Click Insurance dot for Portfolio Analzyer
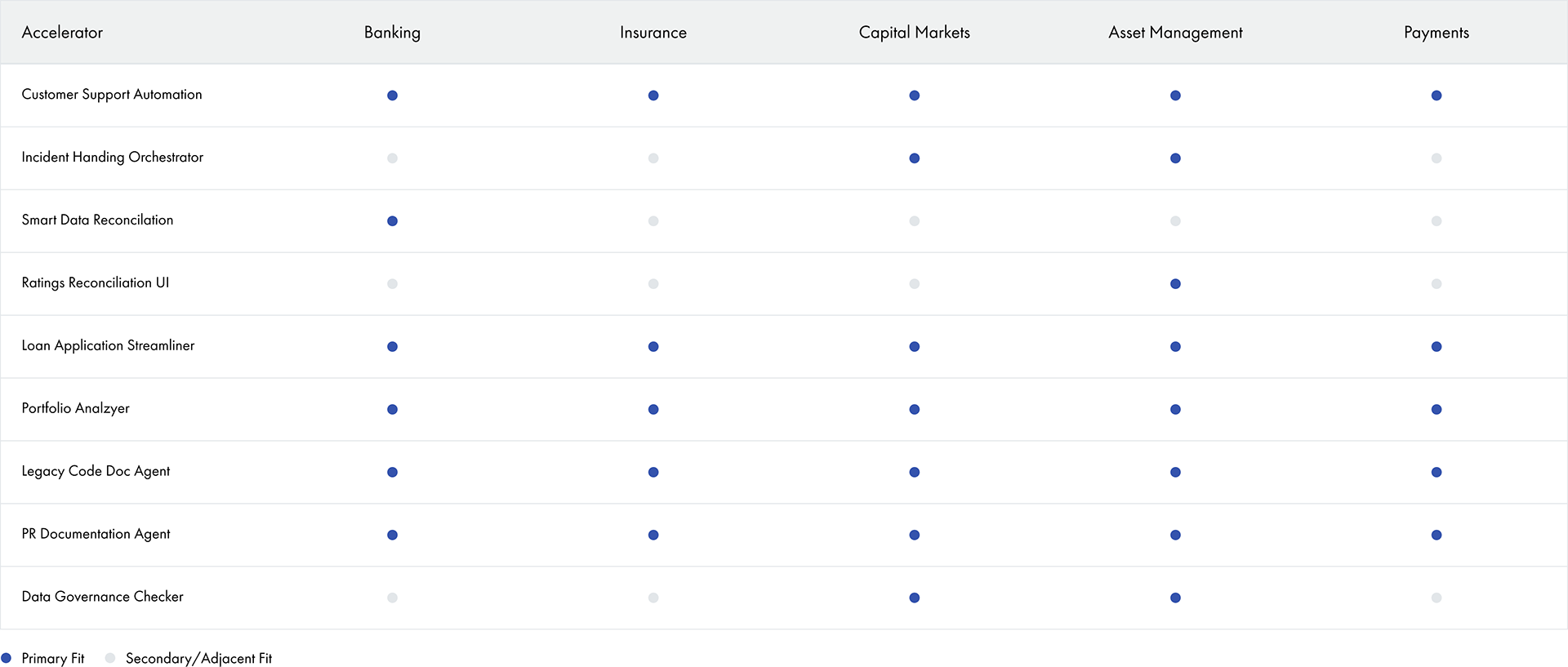The image size is (1568, 667). 653,410
